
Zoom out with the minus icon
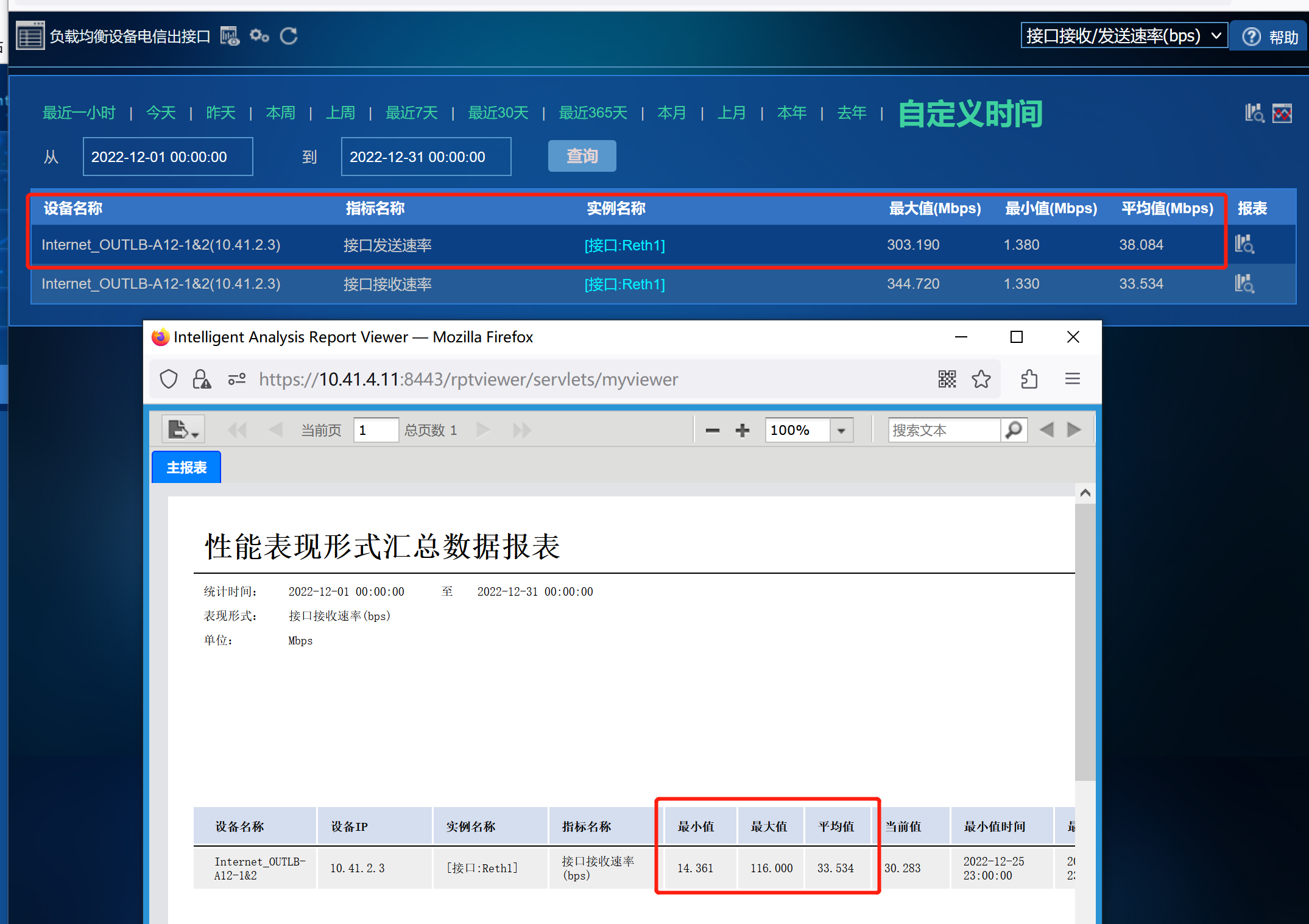(712, 431)
